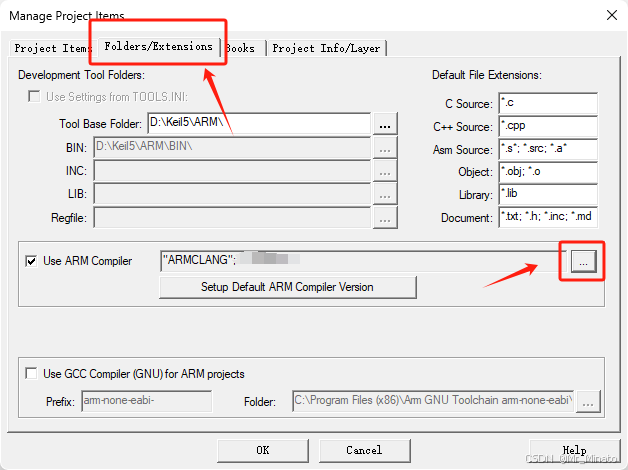Click the LIB folder field
Screen dimensions: 628x470
click(232, 195)
